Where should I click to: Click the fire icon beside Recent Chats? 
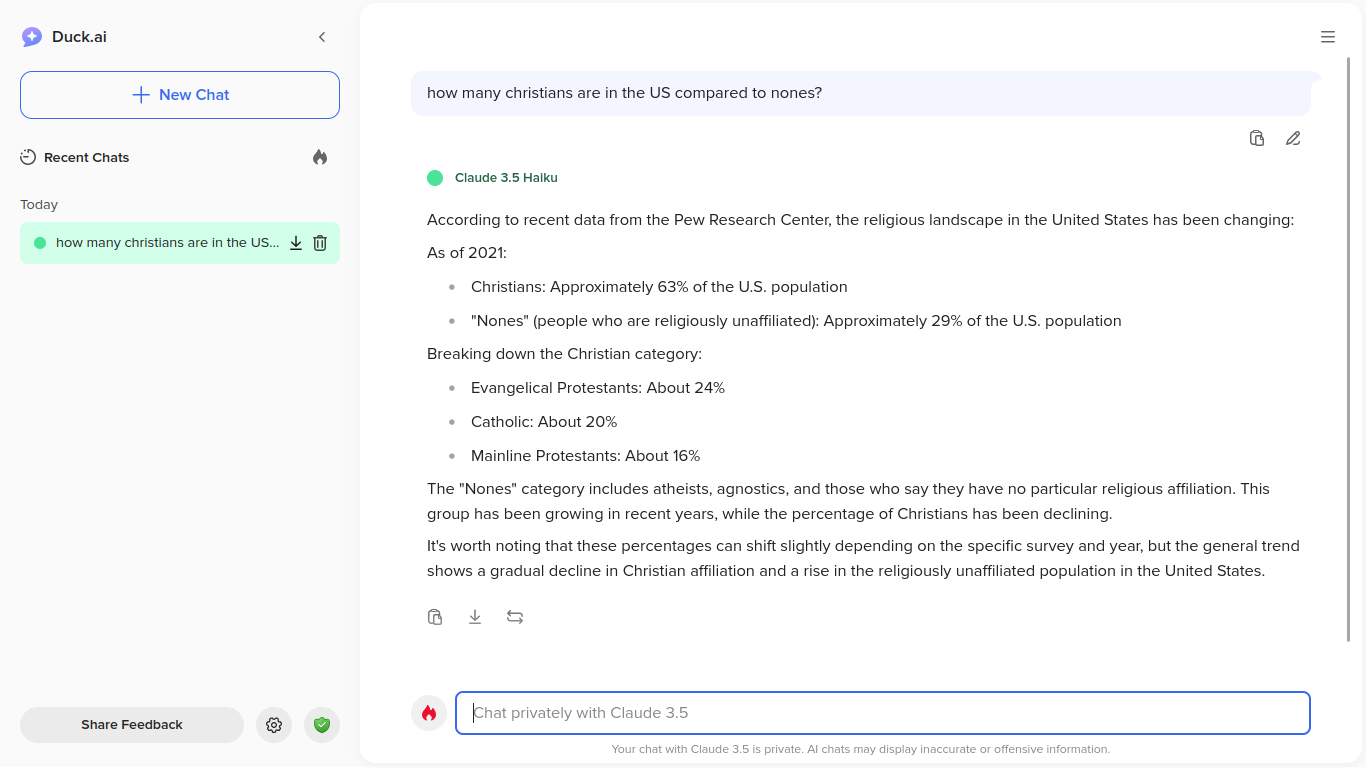pyautogui.click(x=320, y=157)
